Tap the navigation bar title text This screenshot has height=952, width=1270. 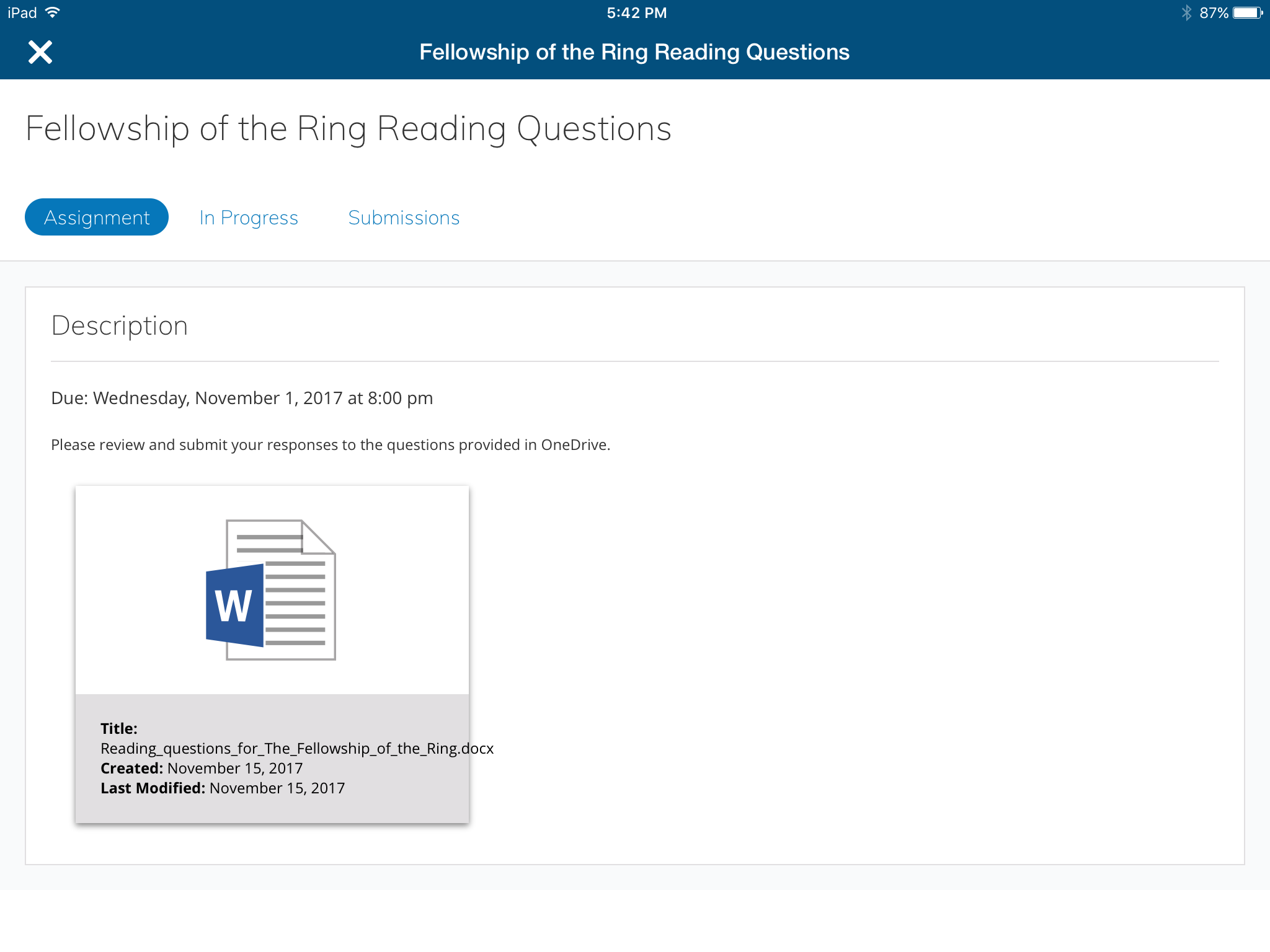[x=634, y=52]
